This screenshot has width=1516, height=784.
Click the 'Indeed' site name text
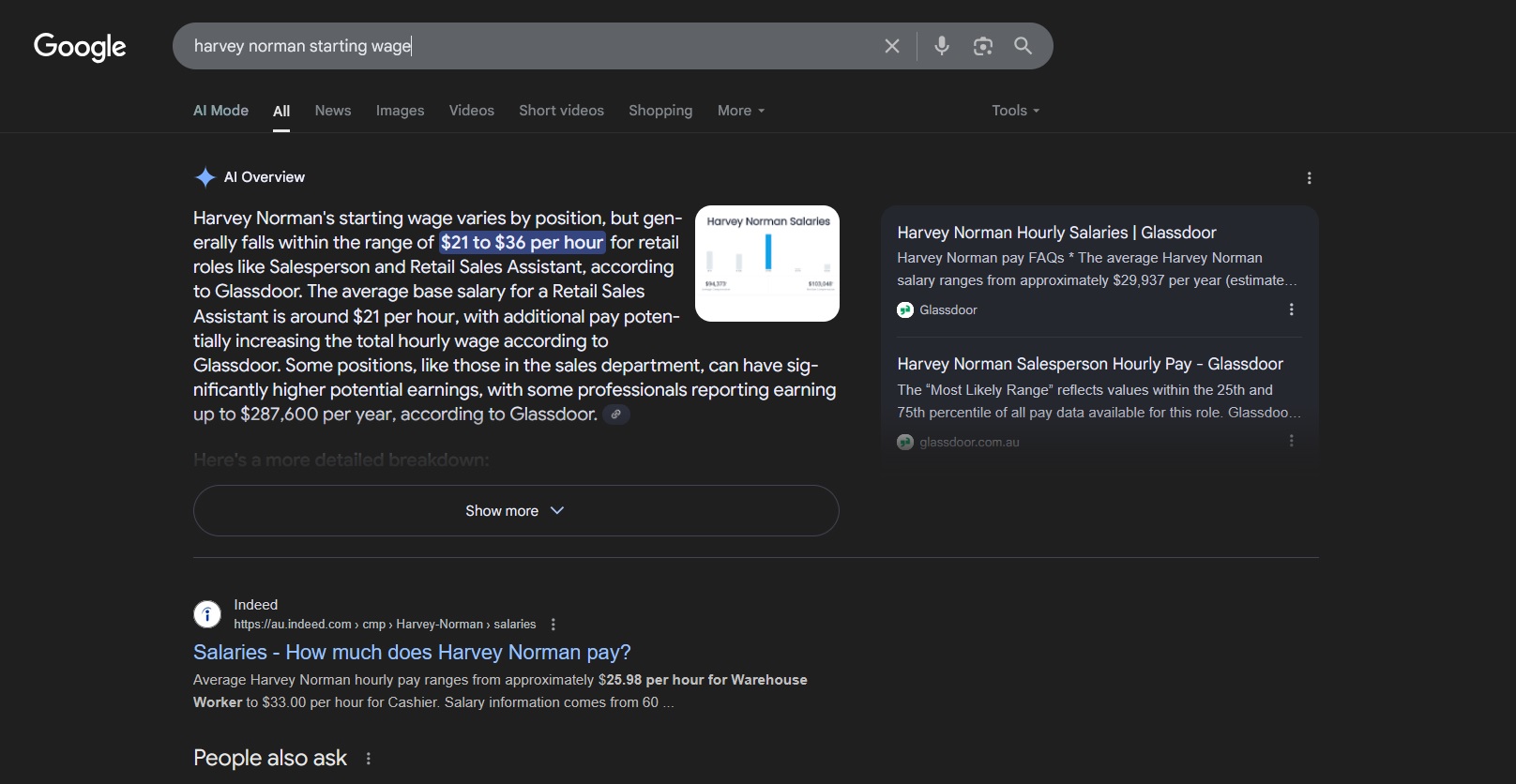(255, 605)
